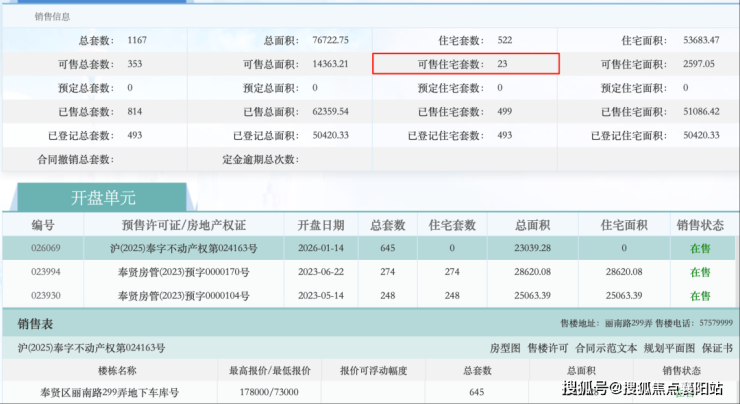Screen dimensions: 740x404
Task: Click the highlighted 可售住宅套数 cell
Action: (465, 63)
